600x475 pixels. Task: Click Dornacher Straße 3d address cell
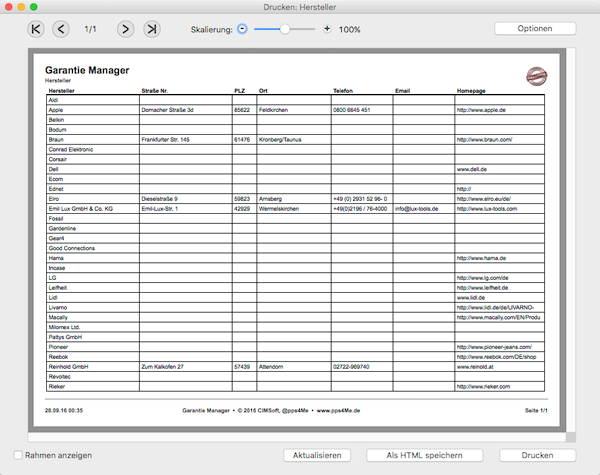[x=186, y=110]
